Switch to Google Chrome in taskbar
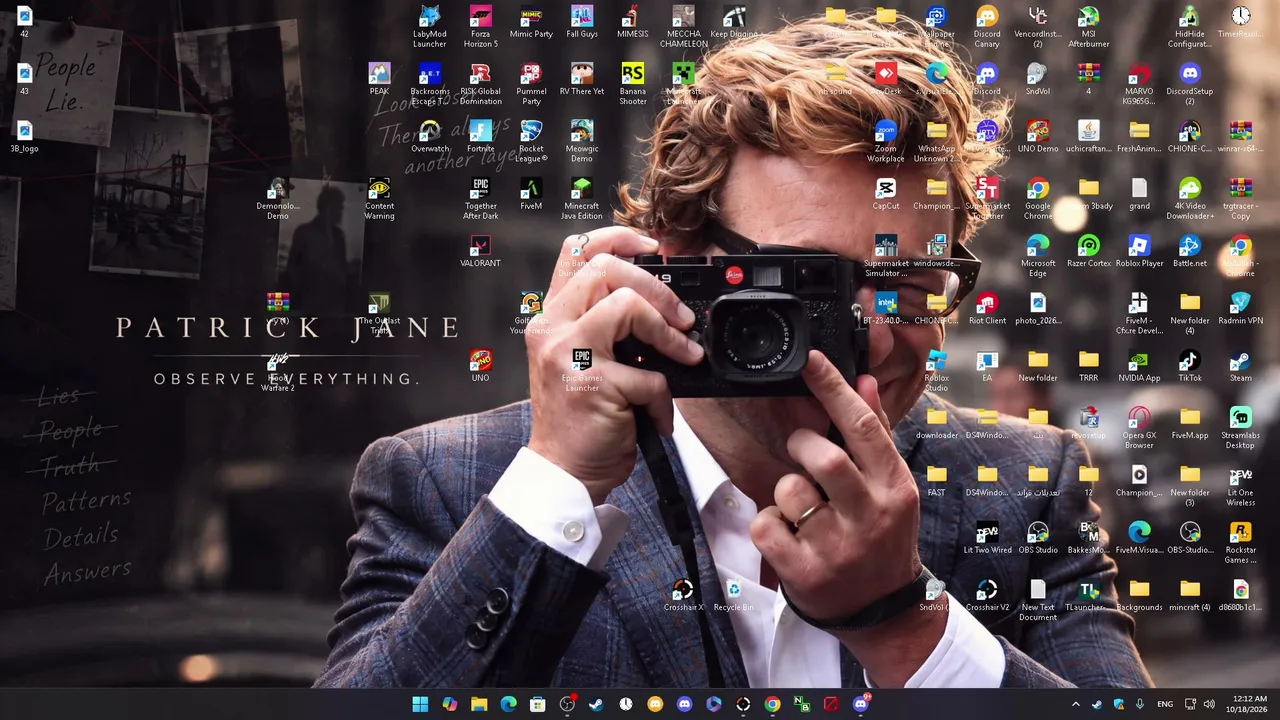The height and width of the screenshot is (720, 1280). tap(772, 704)
